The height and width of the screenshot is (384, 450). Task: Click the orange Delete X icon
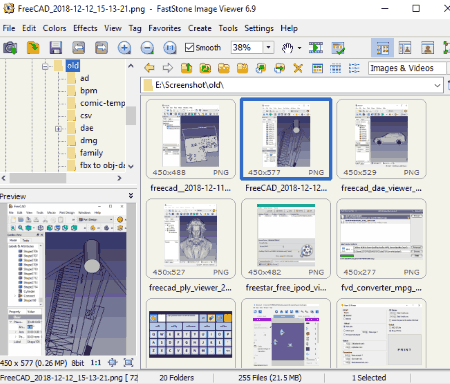[x=298, y=68]
